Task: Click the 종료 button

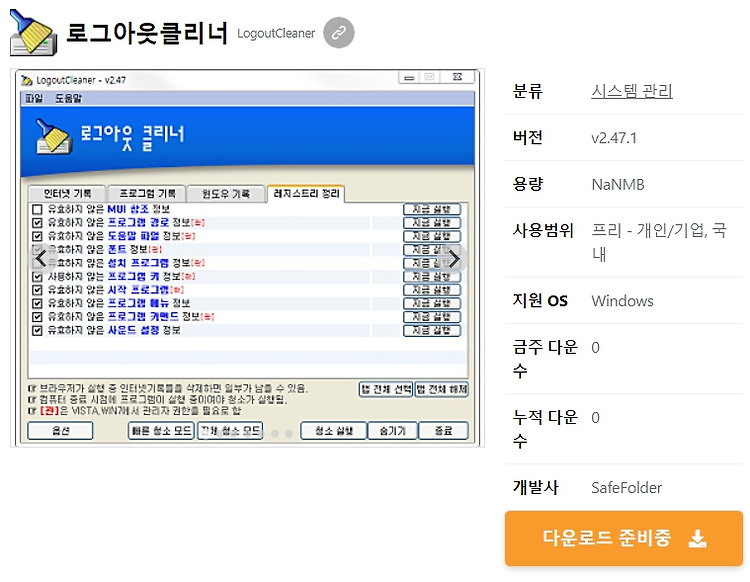Action: click(x=443, y=430)
